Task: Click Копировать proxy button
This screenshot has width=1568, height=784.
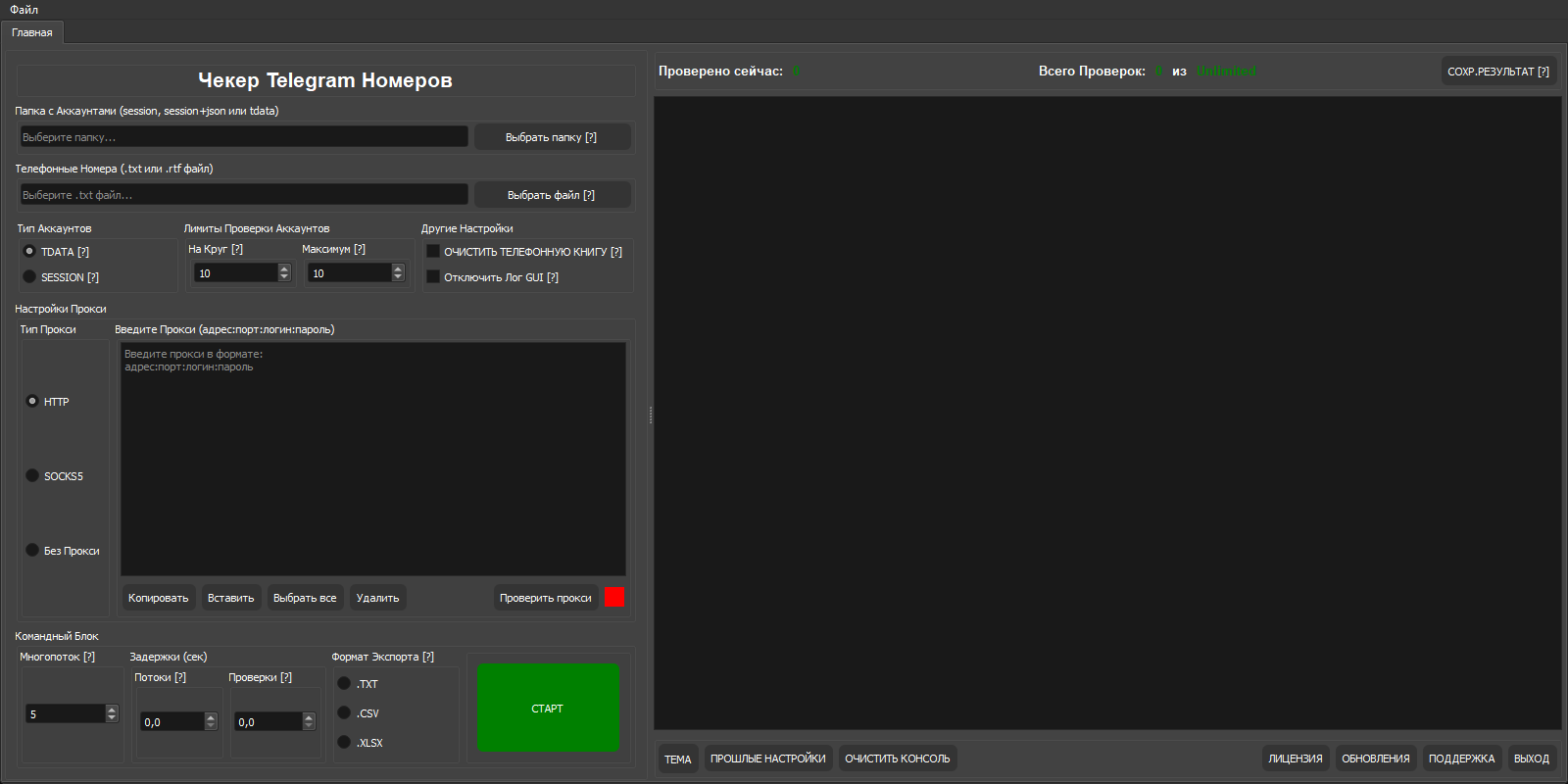Action: tap(159, 598)
